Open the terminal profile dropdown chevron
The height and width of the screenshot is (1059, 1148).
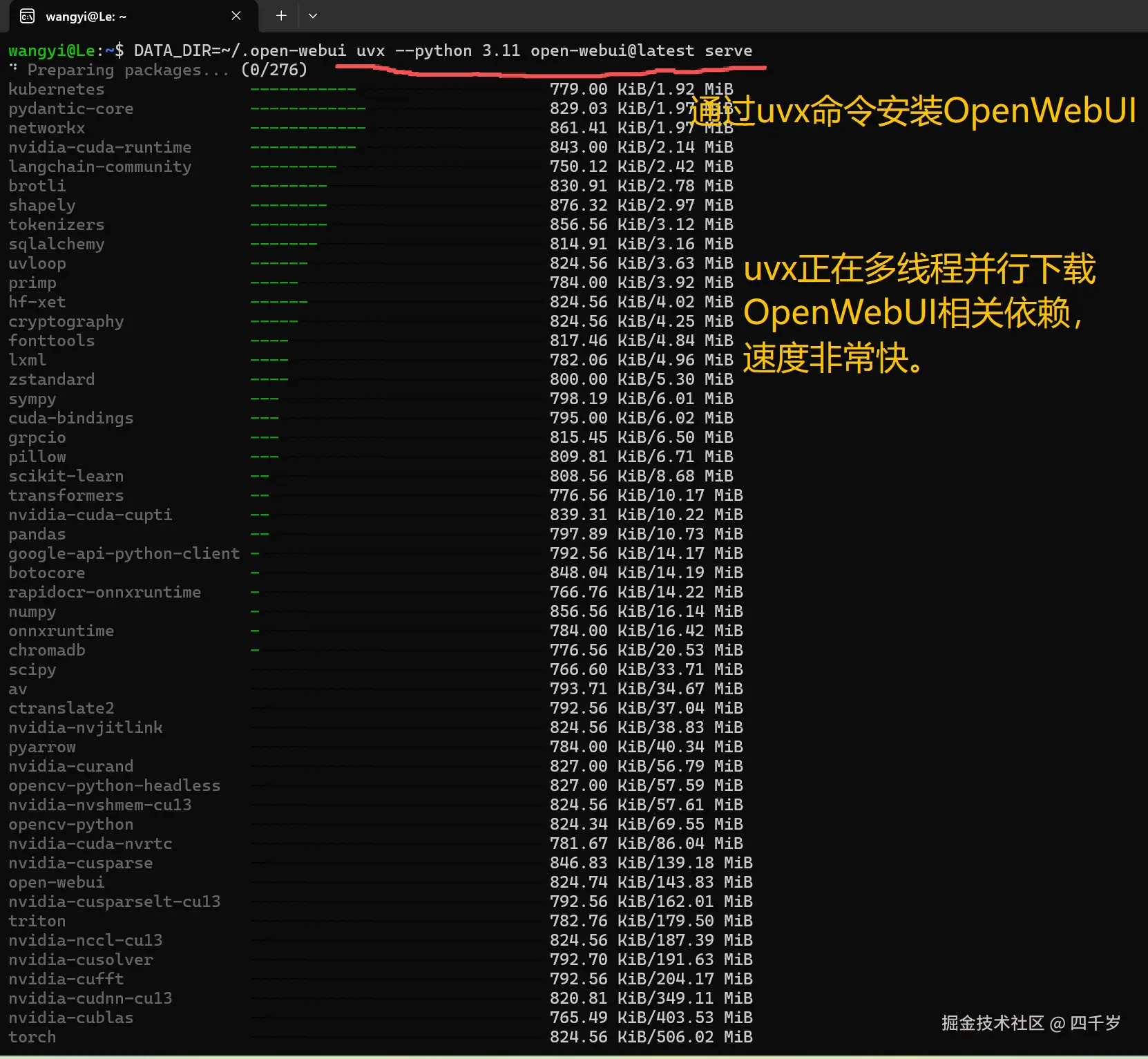(313, 15)
